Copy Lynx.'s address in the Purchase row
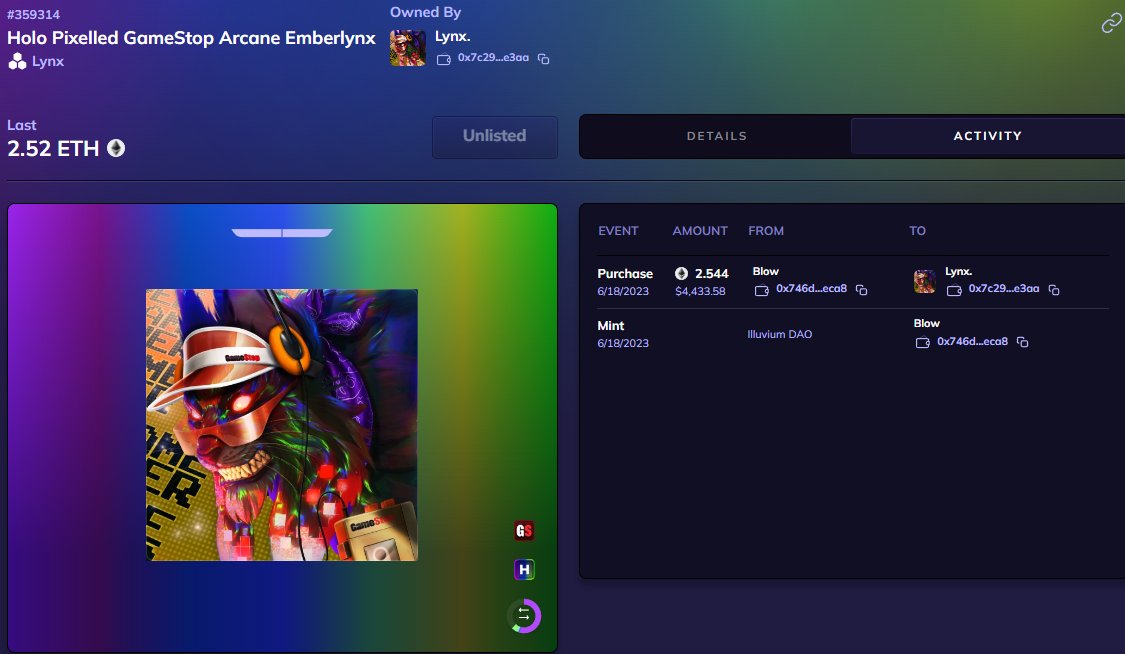The width and height of the screenshot is (1125, 654). tap(1054, 290)
